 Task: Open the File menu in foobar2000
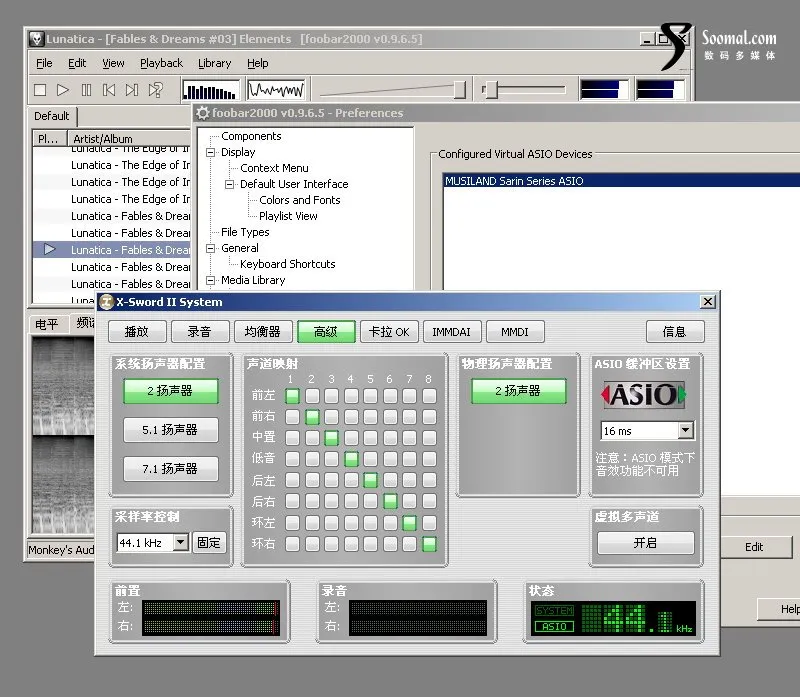(44, 63)
